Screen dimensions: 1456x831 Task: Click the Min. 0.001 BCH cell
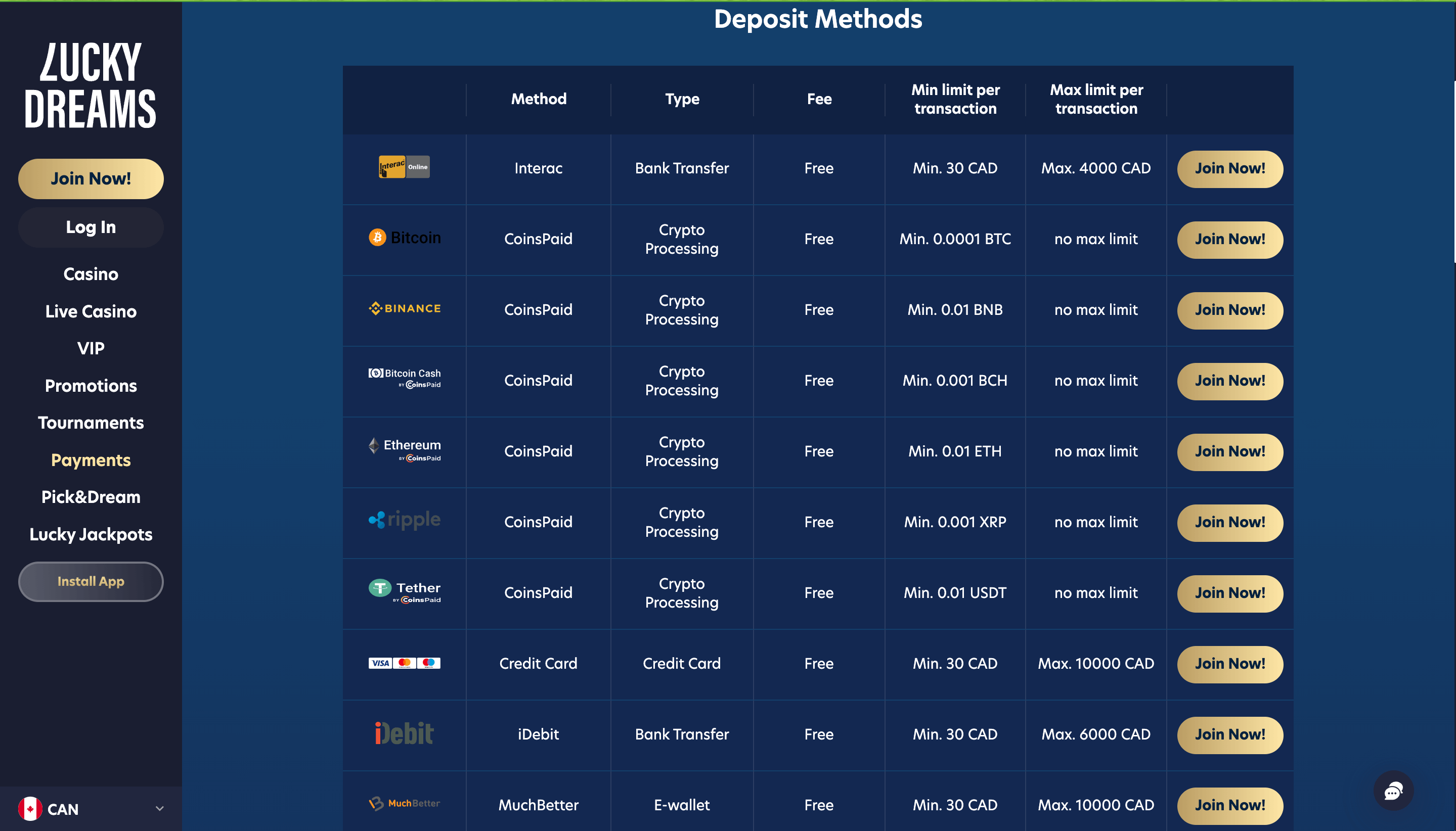coord(955,381)
